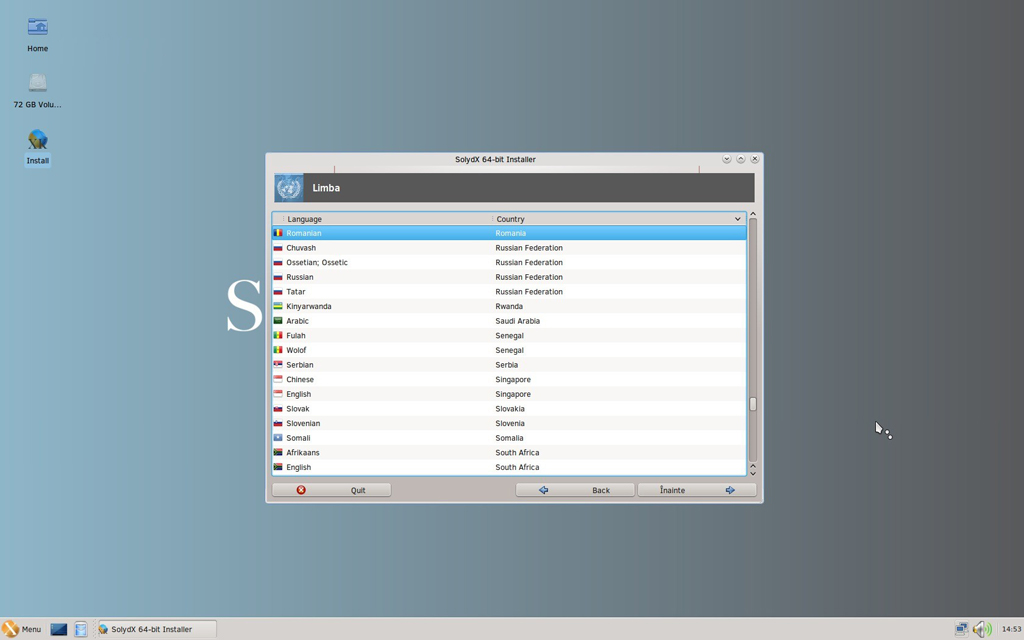
Task: Select the Kinyarwanda language row
Action: 509,306
